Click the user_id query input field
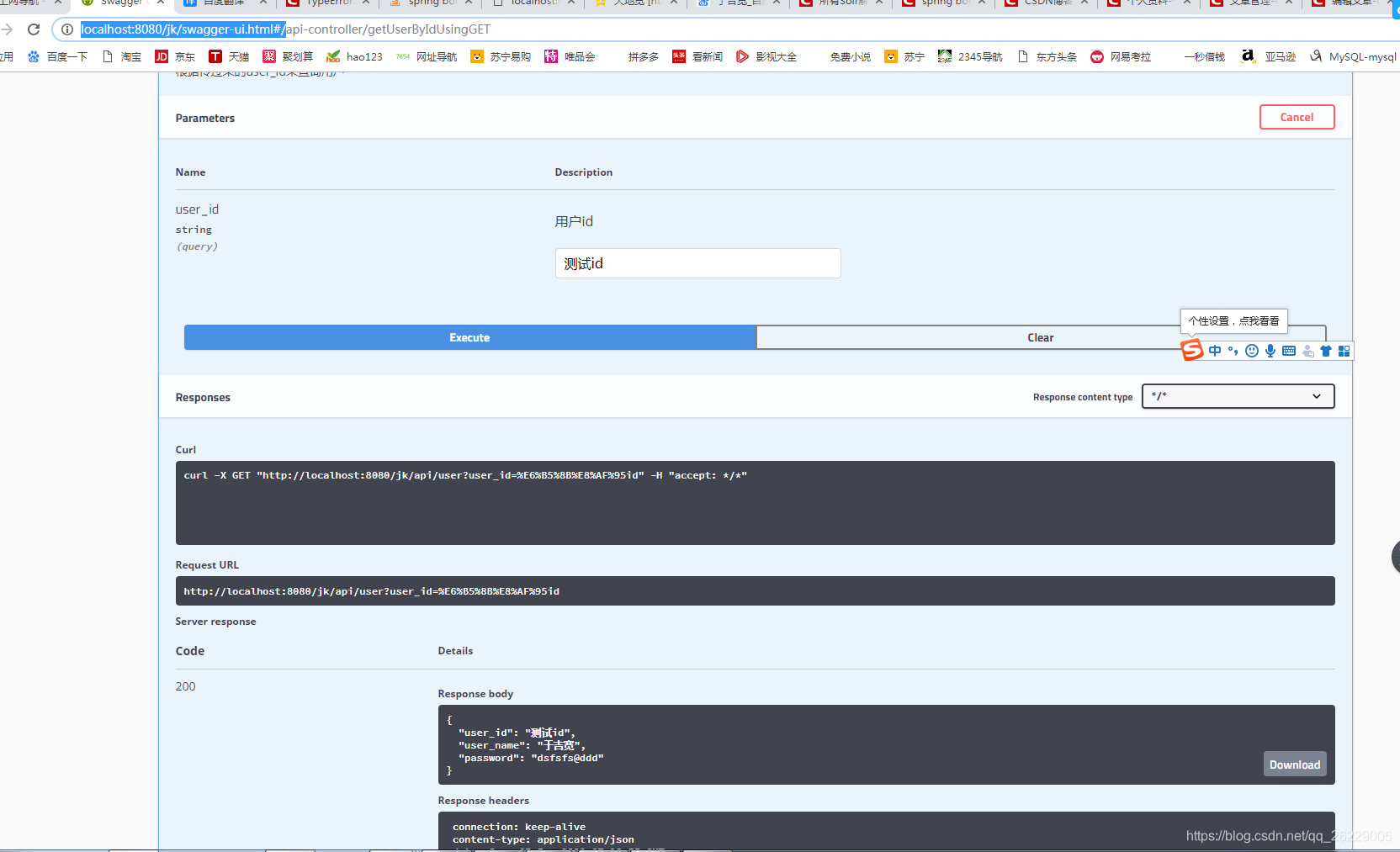 [x=697, y=263]
